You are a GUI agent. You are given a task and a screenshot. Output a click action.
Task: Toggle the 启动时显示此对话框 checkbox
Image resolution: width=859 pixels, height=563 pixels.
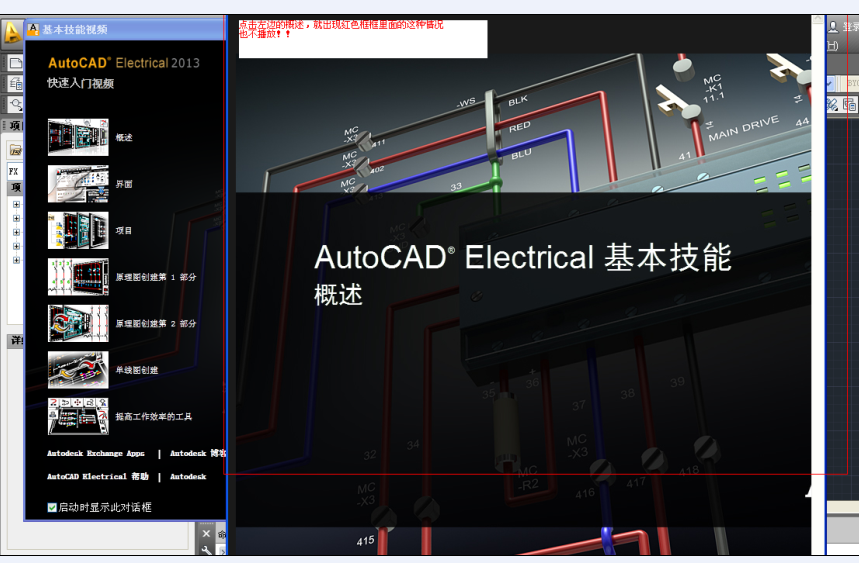(x=53, y=508)
